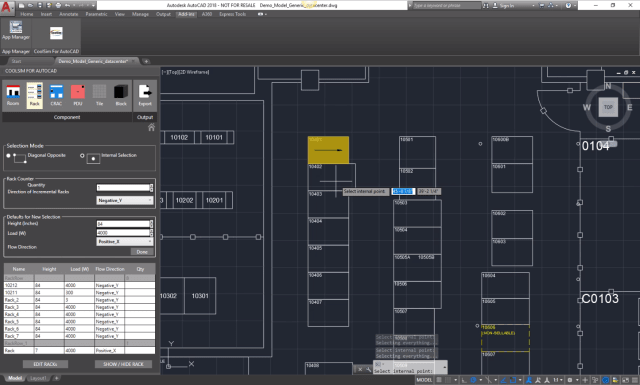This screenshot has height=385, width=640.
Task: Toggle the grid display in status bar
Action: click(438, 380)
